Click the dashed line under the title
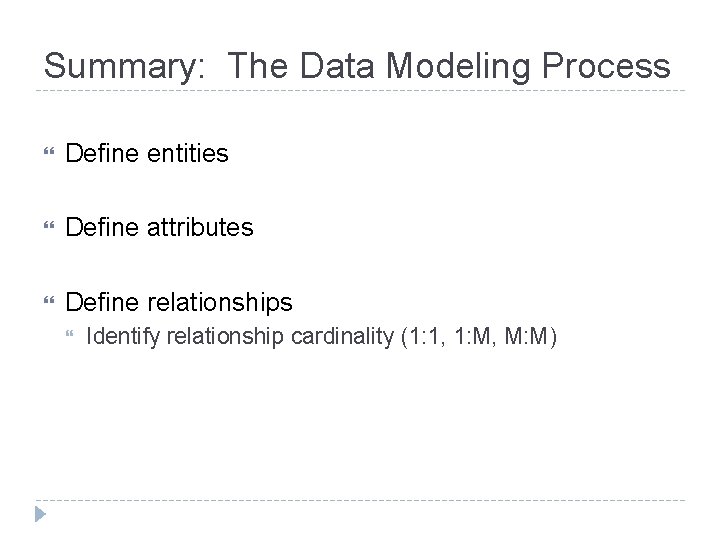Screen dimensions: 720x540 360,91
